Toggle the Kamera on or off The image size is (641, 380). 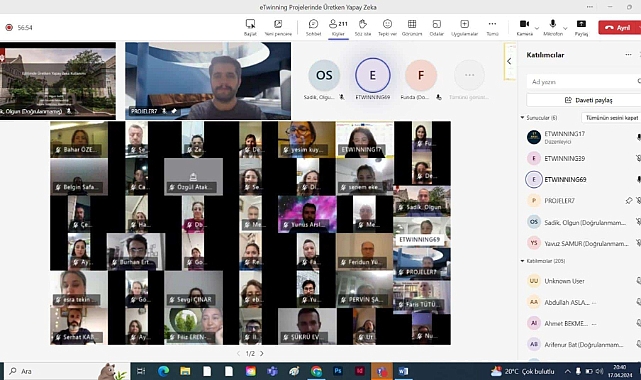[524, 24]
